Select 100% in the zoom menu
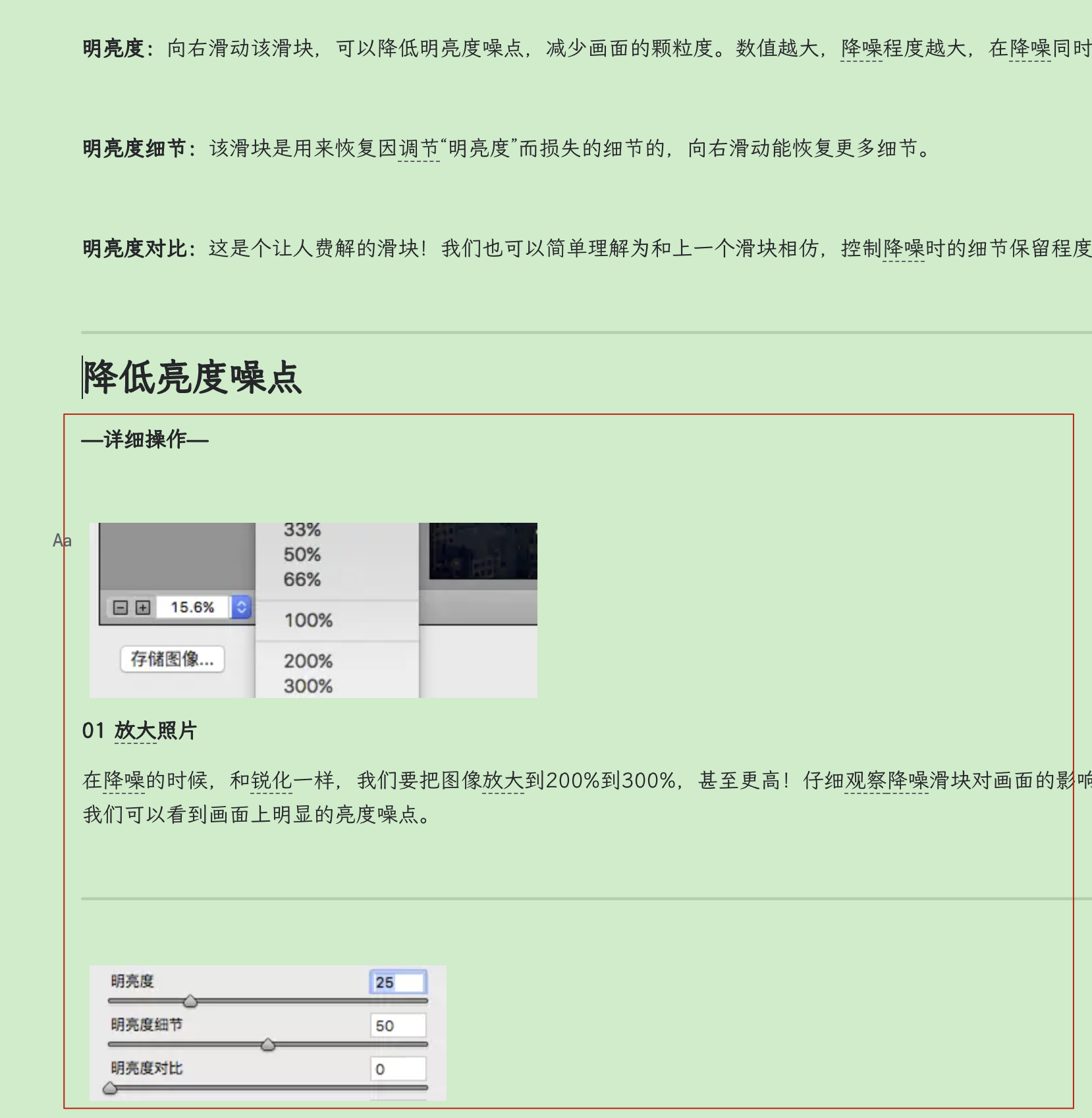This screenshot has width=1092, height=1118. coord(308,620)
